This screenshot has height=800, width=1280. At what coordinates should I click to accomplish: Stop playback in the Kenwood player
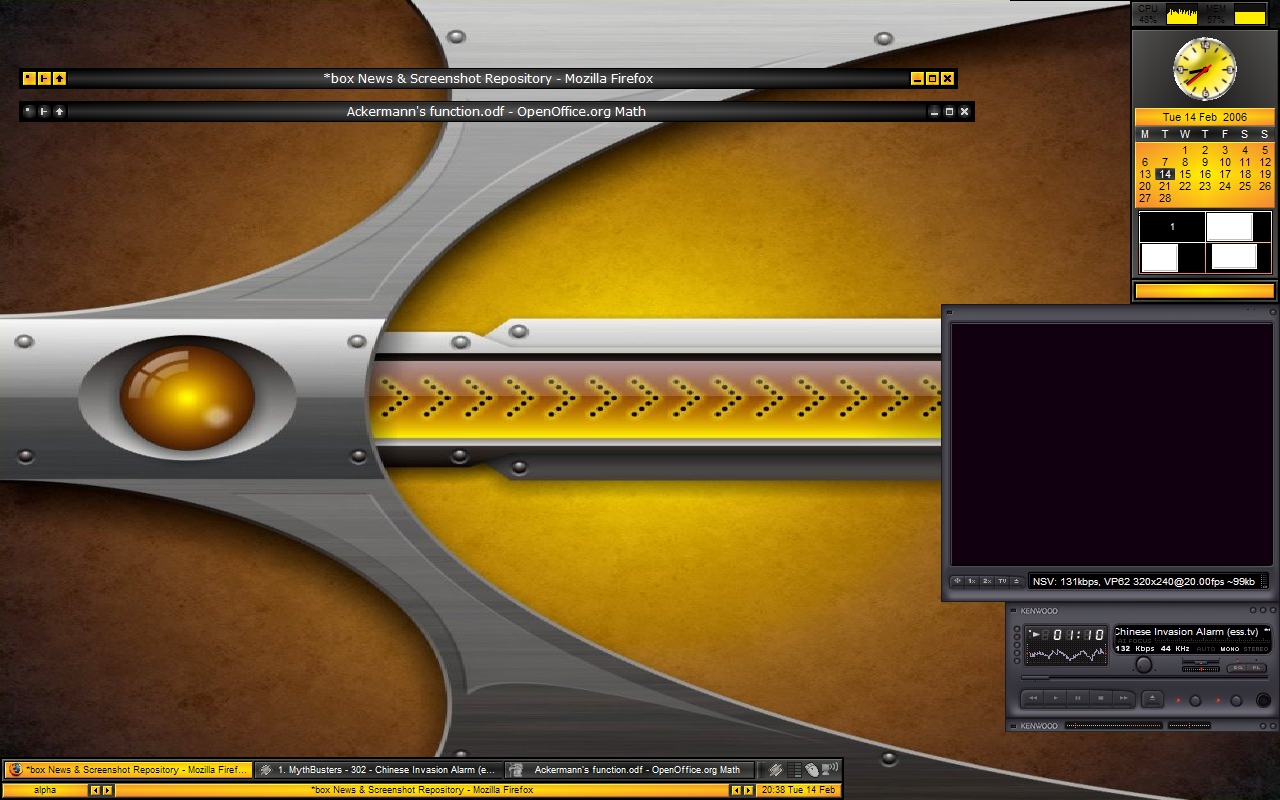coord(1101,698)
